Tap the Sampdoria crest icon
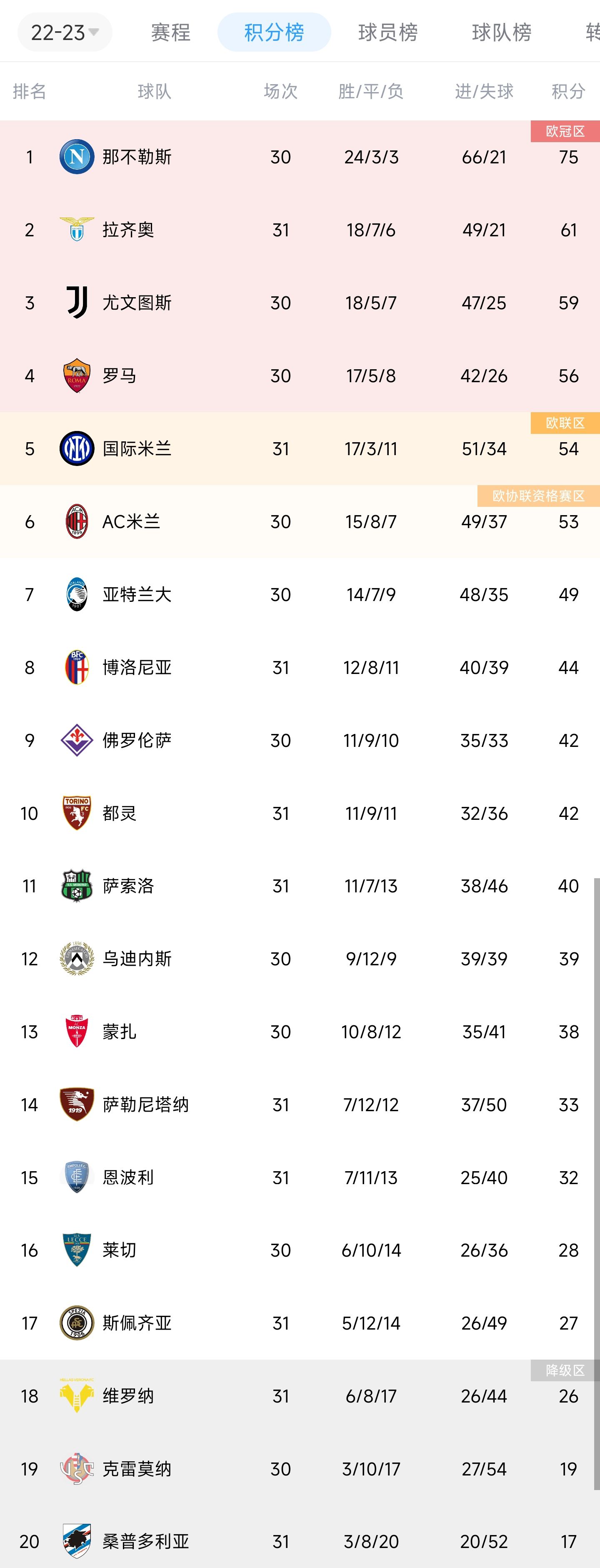 click(x=77, y=1542)
